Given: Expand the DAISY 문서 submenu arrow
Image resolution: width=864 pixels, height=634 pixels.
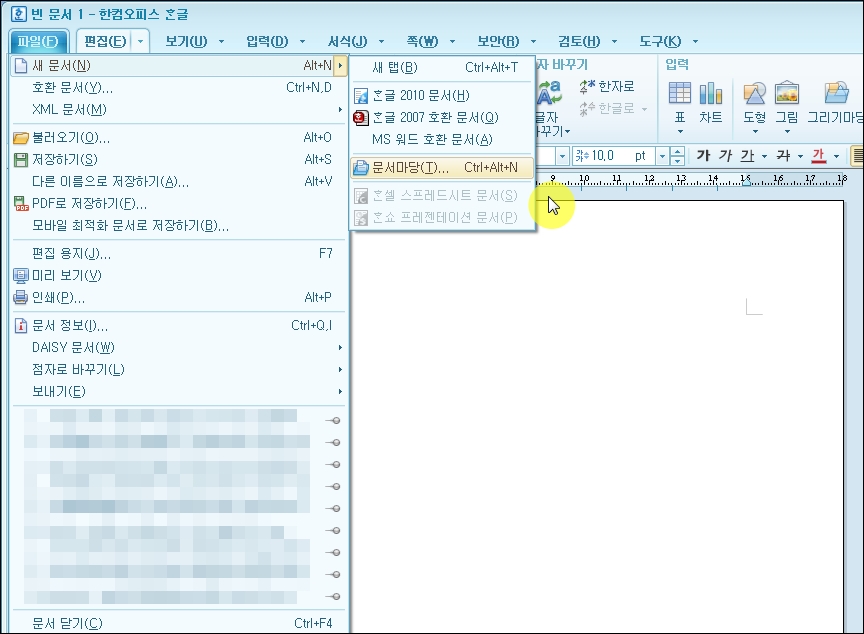Looking at the screenshot, I should [x=340, y=348].
